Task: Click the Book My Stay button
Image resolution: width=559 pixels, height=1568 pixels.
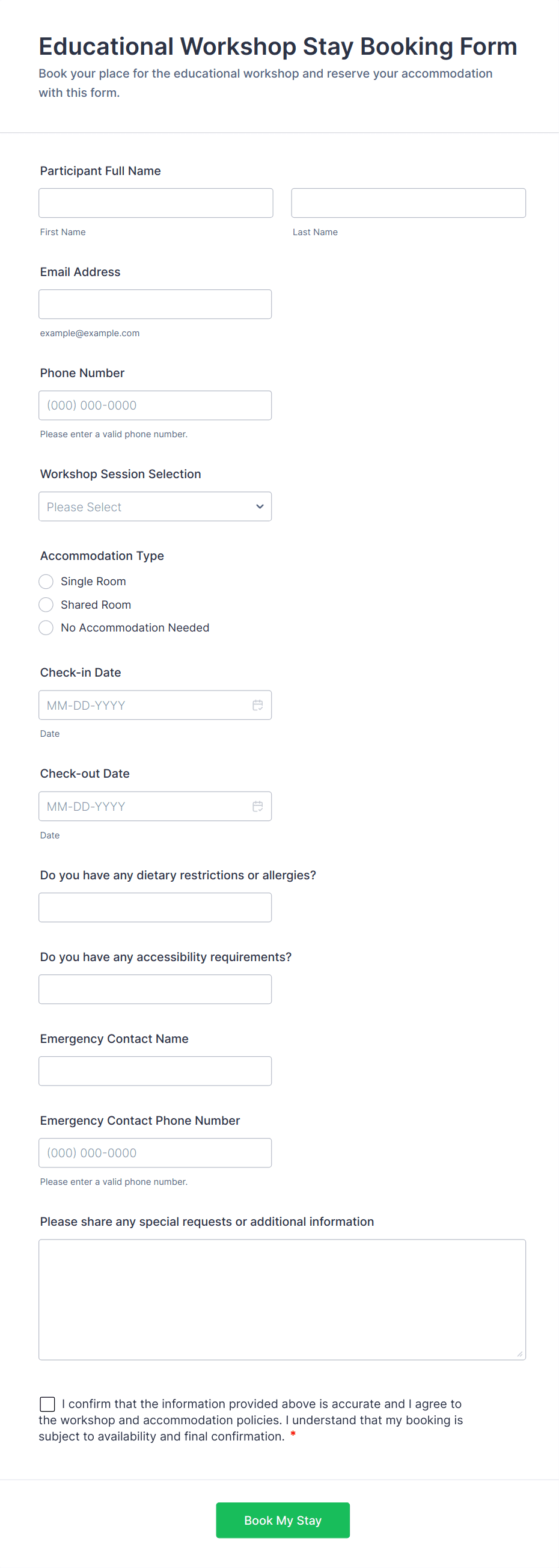Action: pyautogui.click(x=283, y=1520)
